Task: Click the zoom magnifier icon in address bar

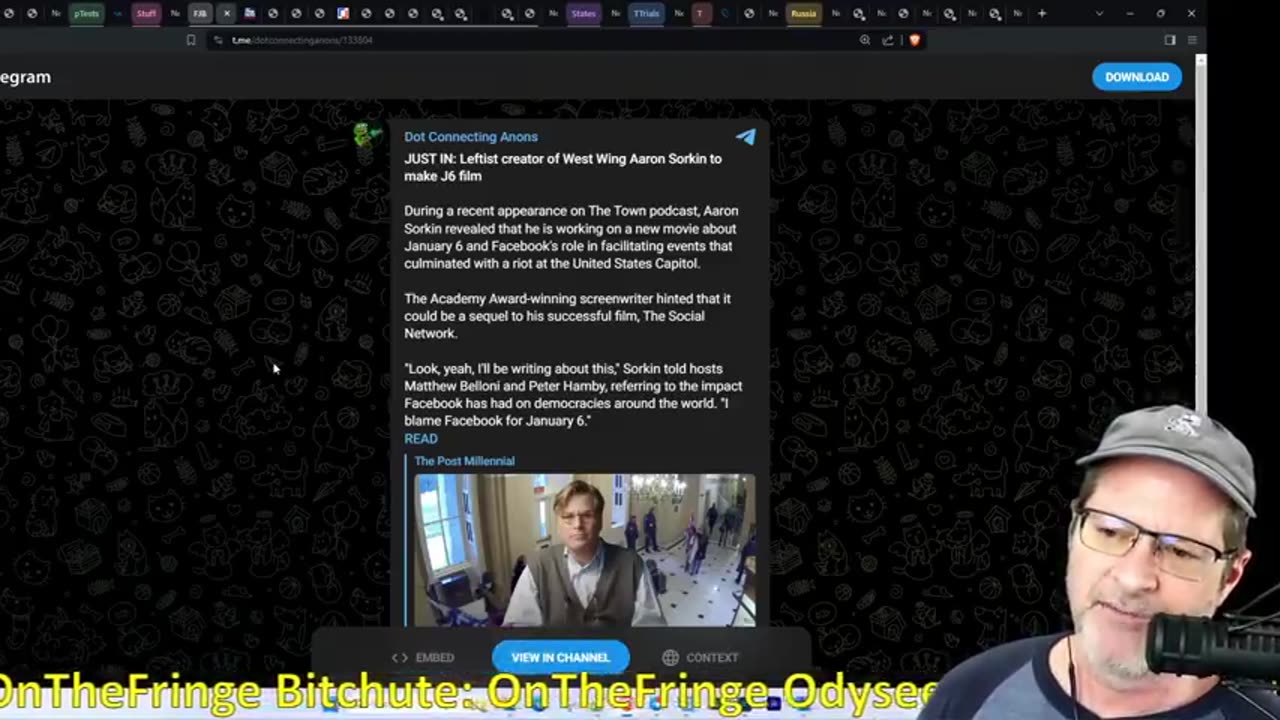Action: click(x=865, y=40)
